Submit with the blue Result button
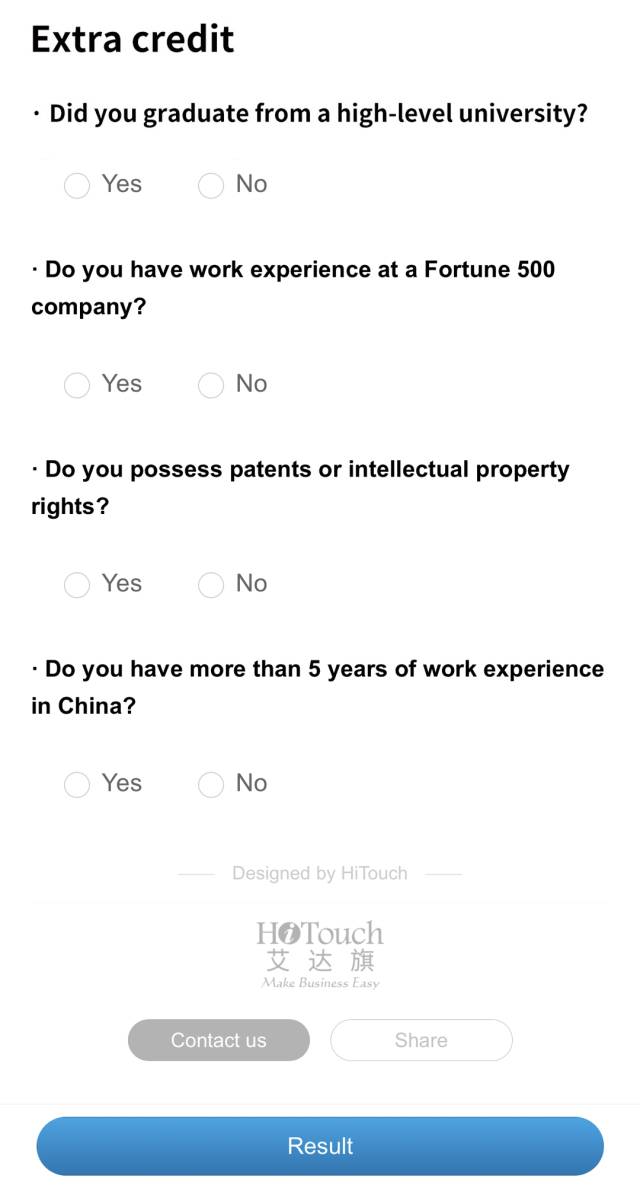The height and width of the screenshot is (1188, 640). [x=320, y=1146]
